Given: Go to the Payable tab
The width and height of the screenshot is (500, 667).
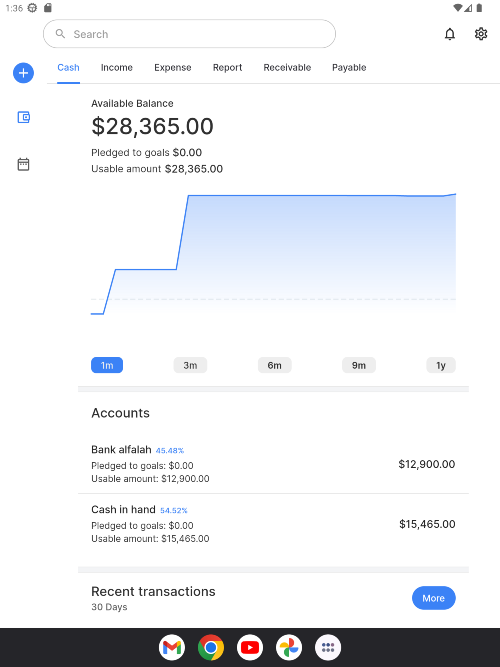Looking at the screenshot, I should tap(349, 68).
